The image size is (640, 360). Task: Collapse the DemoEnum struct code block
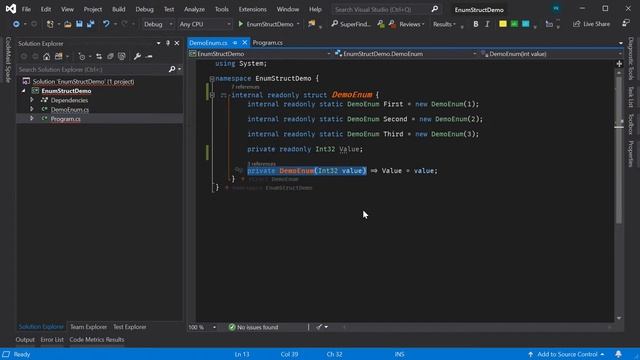(212, 95)
